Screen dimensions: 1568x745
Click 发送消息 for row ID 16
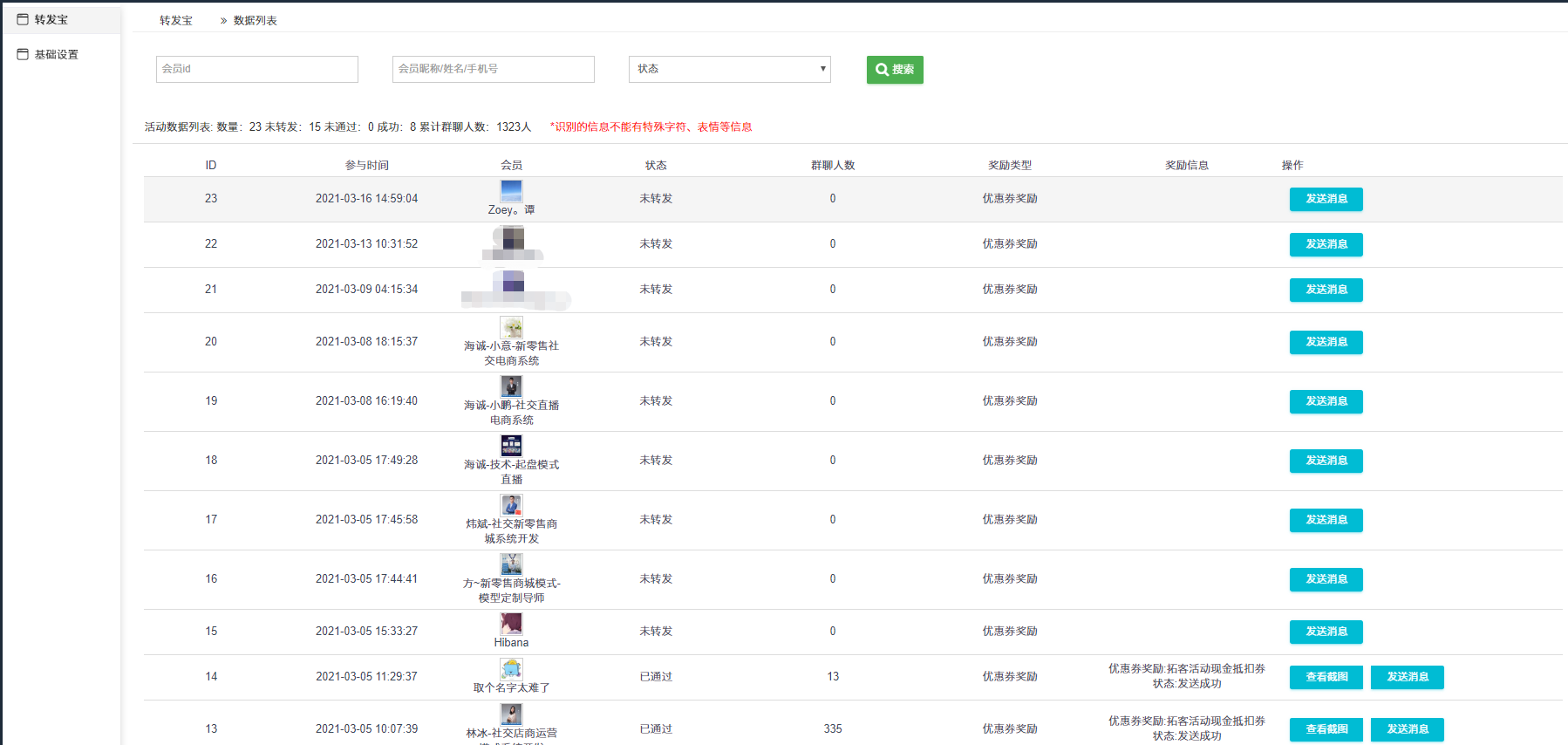tap(1326, 579)
